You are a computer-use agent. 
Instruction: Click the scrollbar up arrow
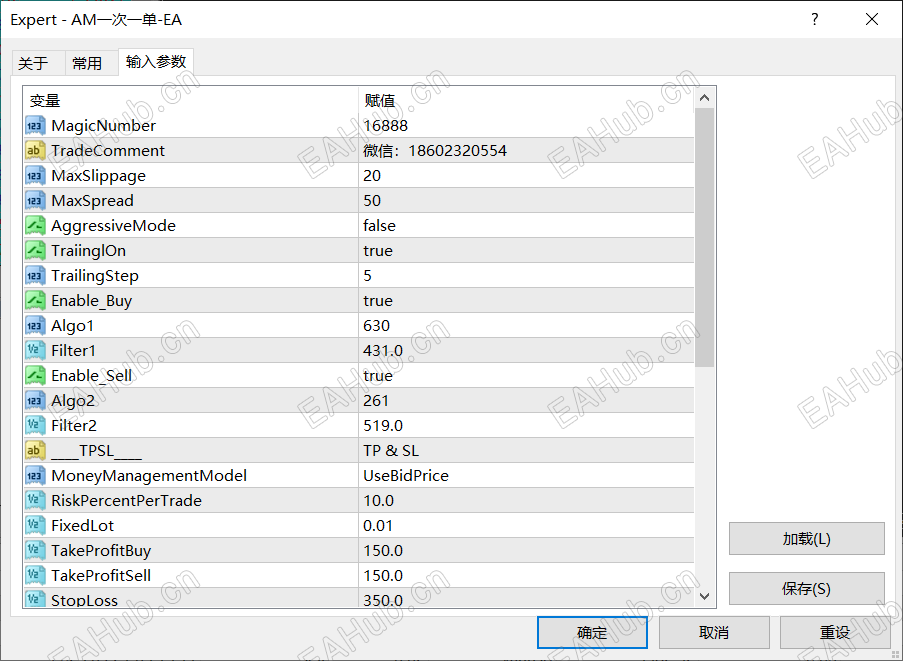tap(704, 98)
